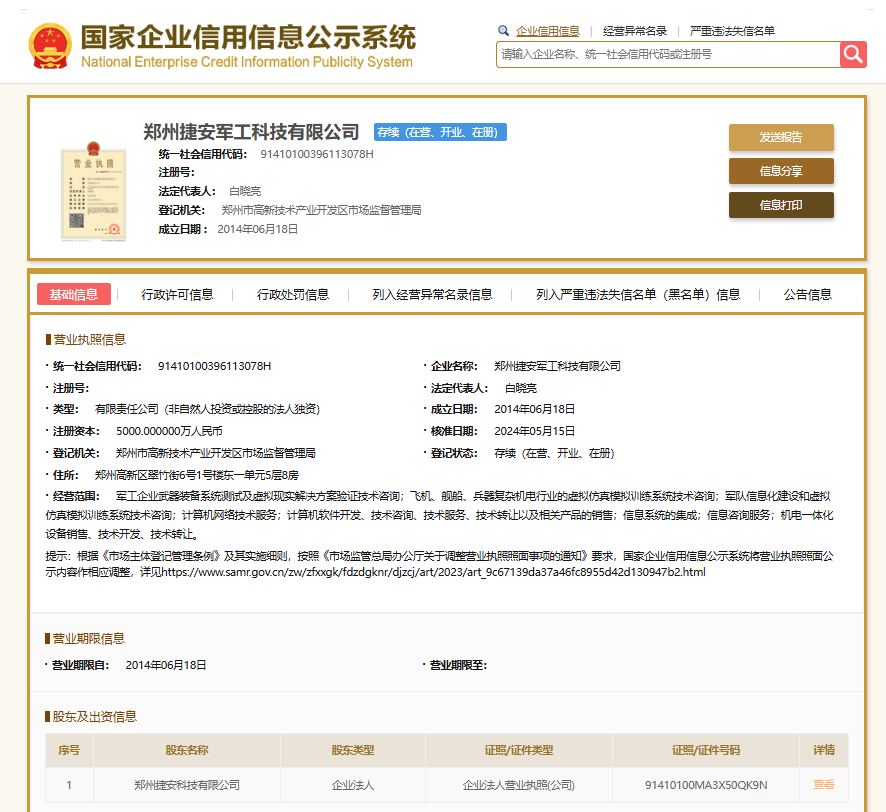Click the enterprise name search input field
886x812 pixels.
667,54
